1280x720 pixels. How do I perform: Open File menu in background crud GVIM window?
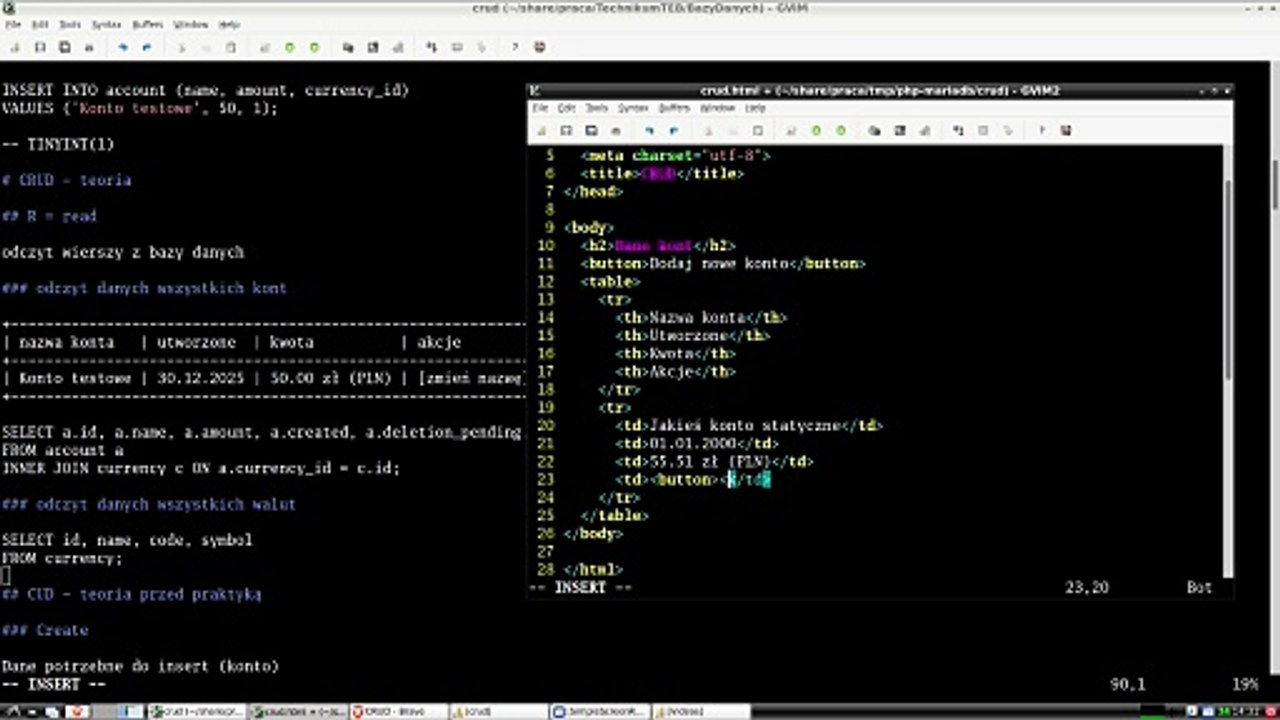[x=13, y=24]
